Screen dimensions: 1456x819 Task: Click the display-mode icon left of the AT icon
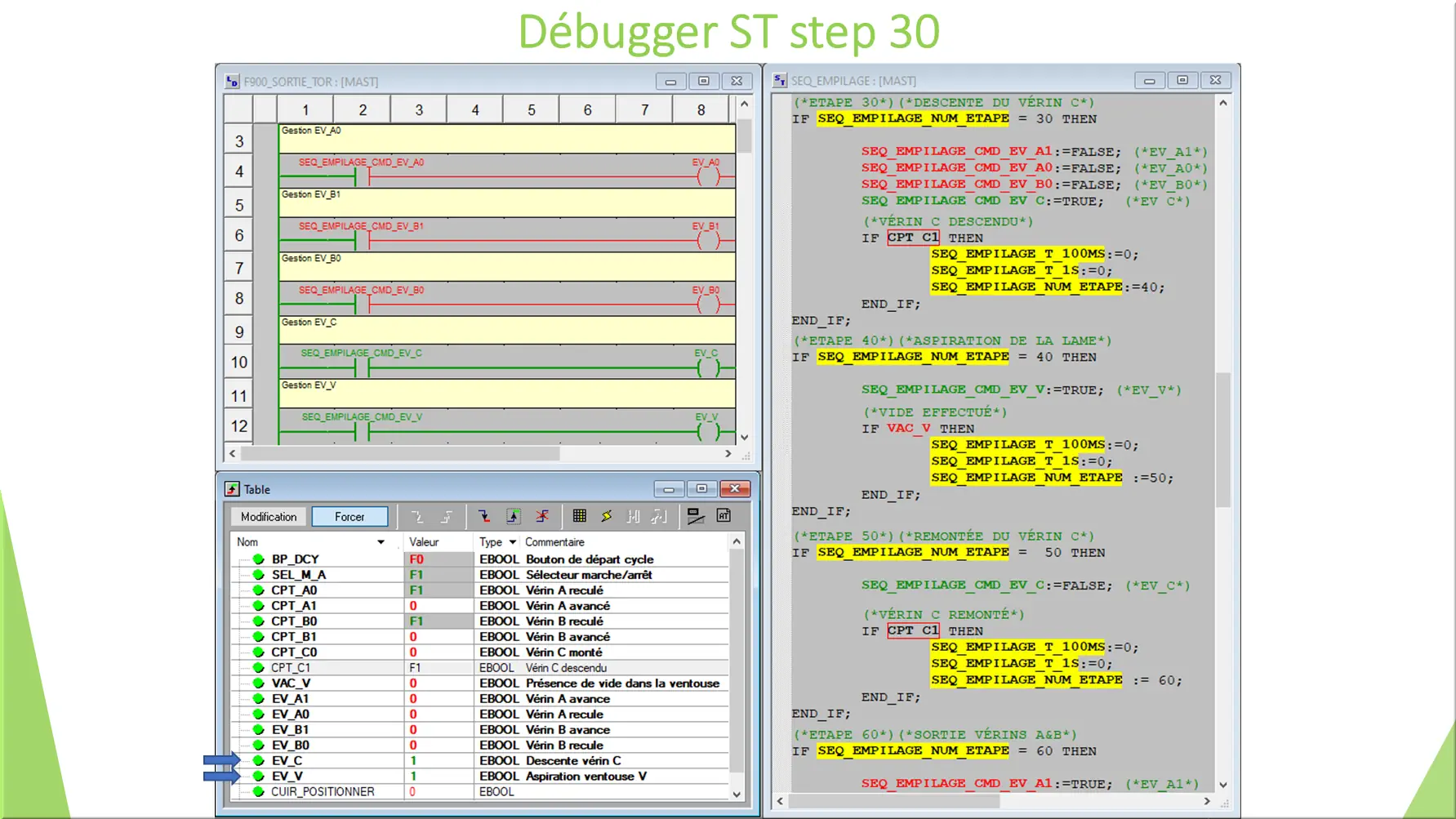point(696,515)
